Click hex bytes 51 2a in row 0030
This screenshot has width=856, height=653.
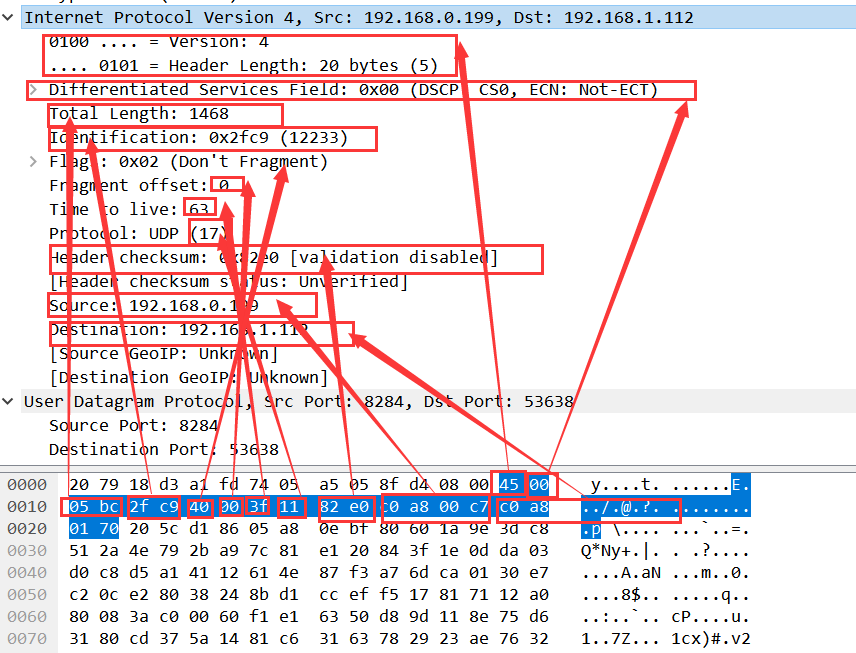point(94,551)
